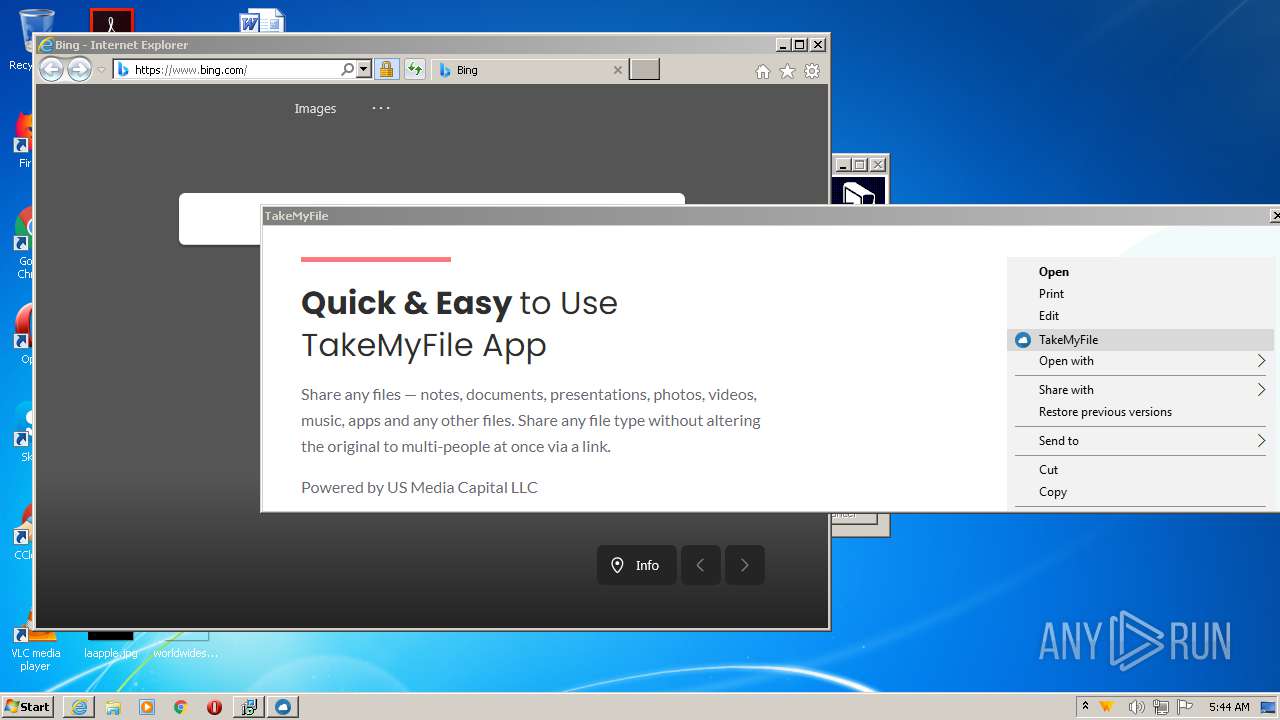Image resolution: width=1280 pixels, height=720 pixels.
Task: Open Favorites star in Internet Explorer
Action: pos(787,71)
